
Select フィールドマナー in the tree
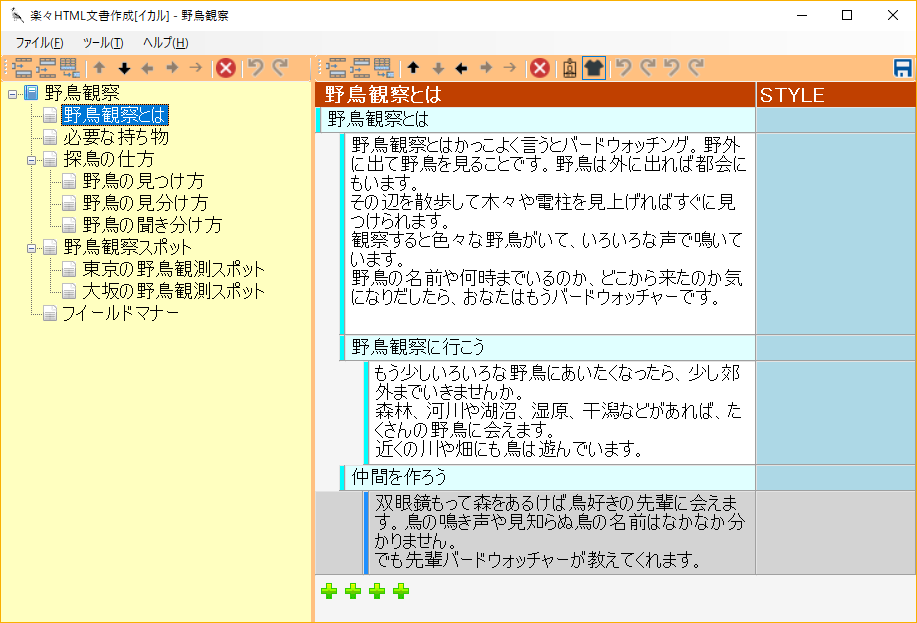tap(120, 313)
